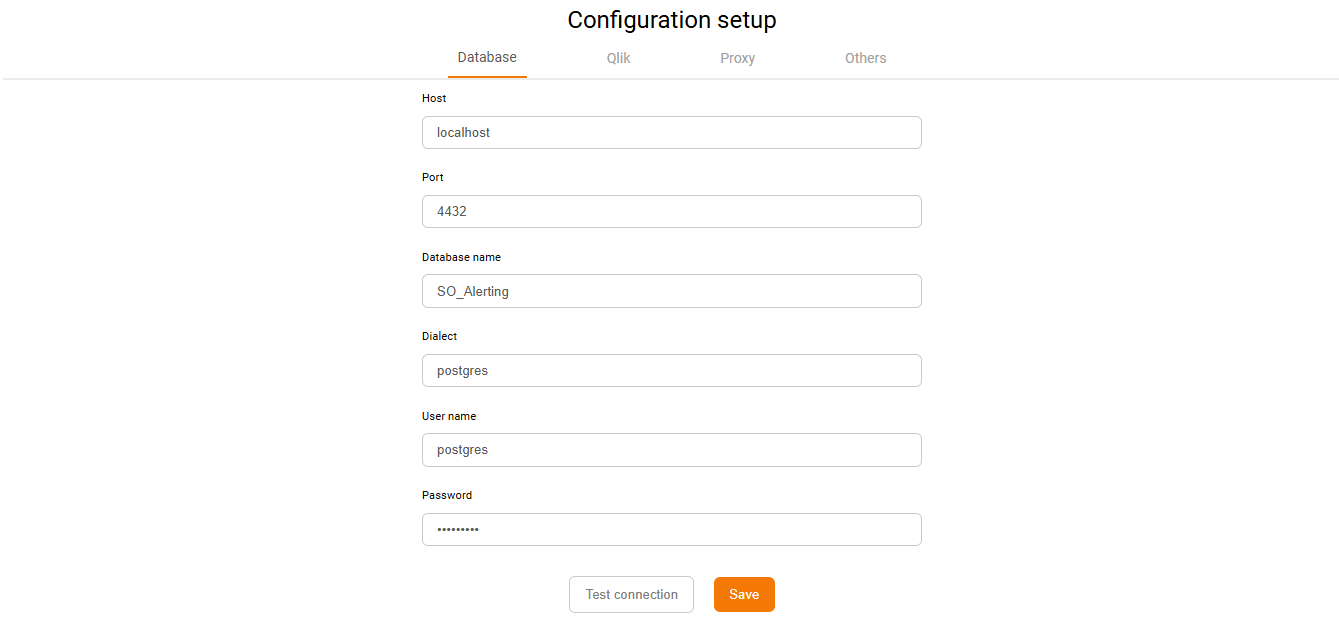This screenshot has width=1339, height=619.
Task: Click the Port label text
Action: click(433, 177)
